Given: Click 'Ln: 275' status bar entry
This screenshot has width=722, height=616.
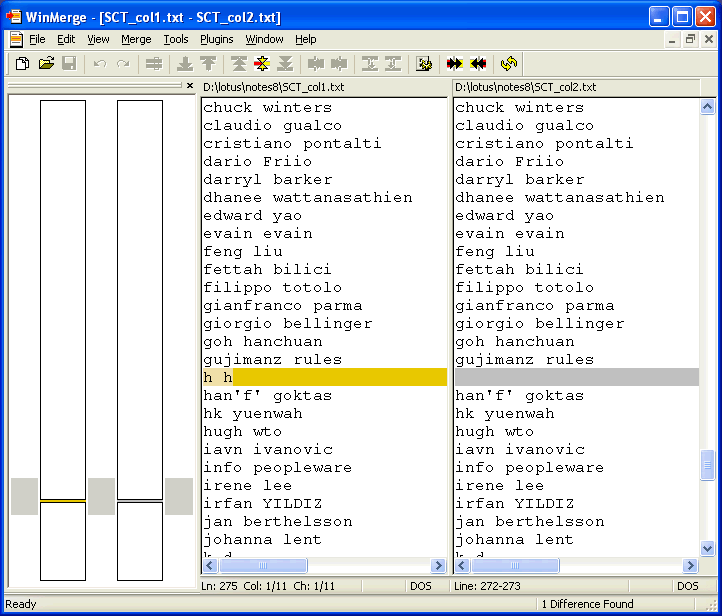Looking at the screenshot, I should click(219, 586).
